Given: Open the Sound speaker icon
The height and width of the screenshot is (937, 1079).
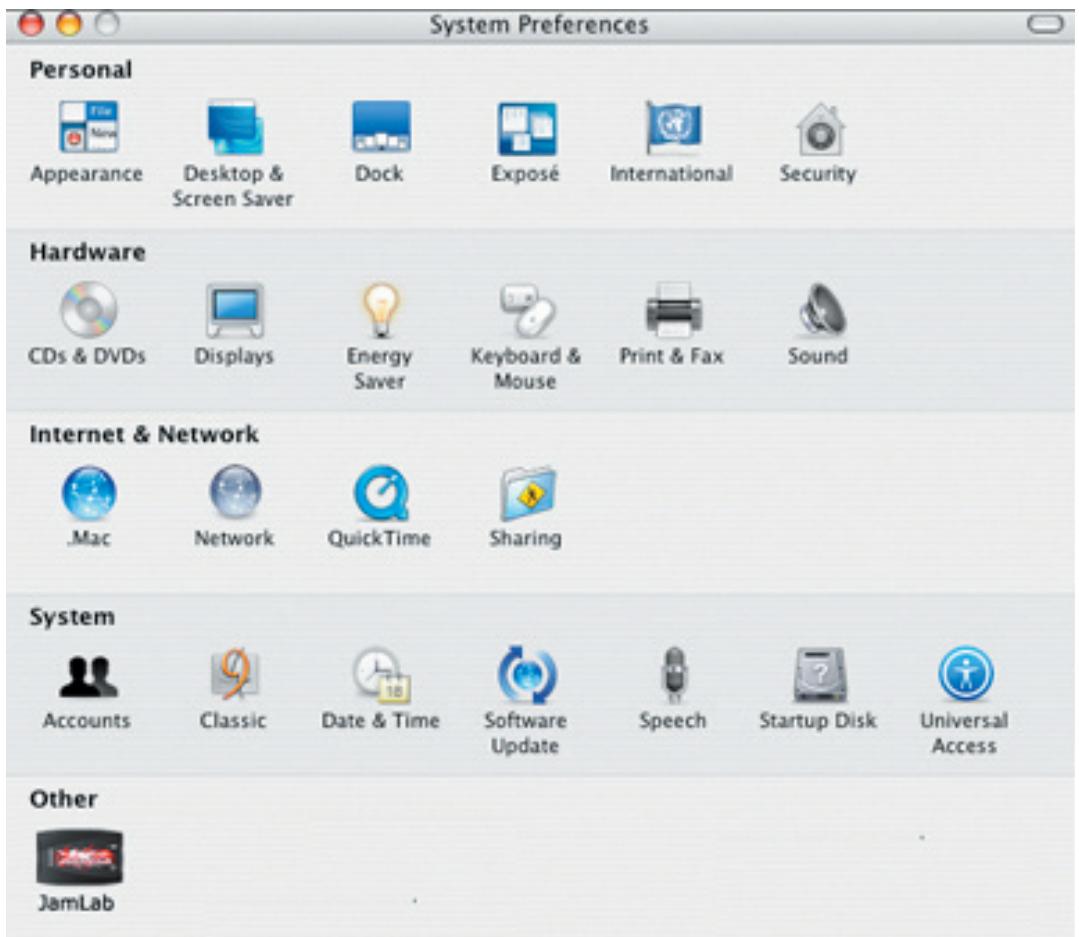Looking at the screenshot, I should coord(822,310).
